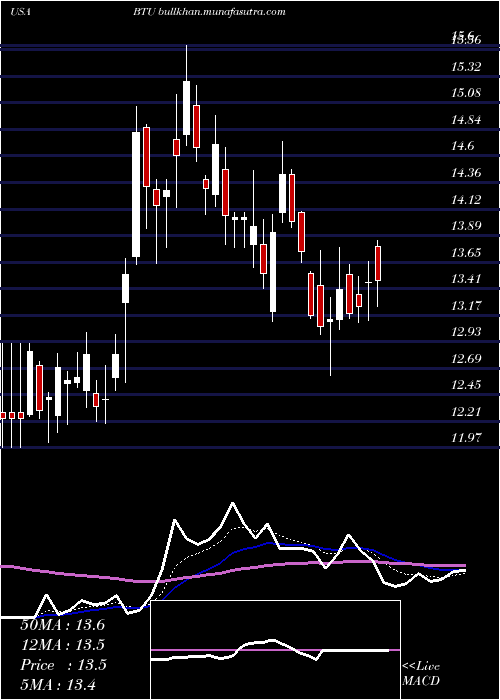Click the USA label in top corner
Image resolution: width=500 pixels, height=700 pixels.
click(x=21, y=12)
